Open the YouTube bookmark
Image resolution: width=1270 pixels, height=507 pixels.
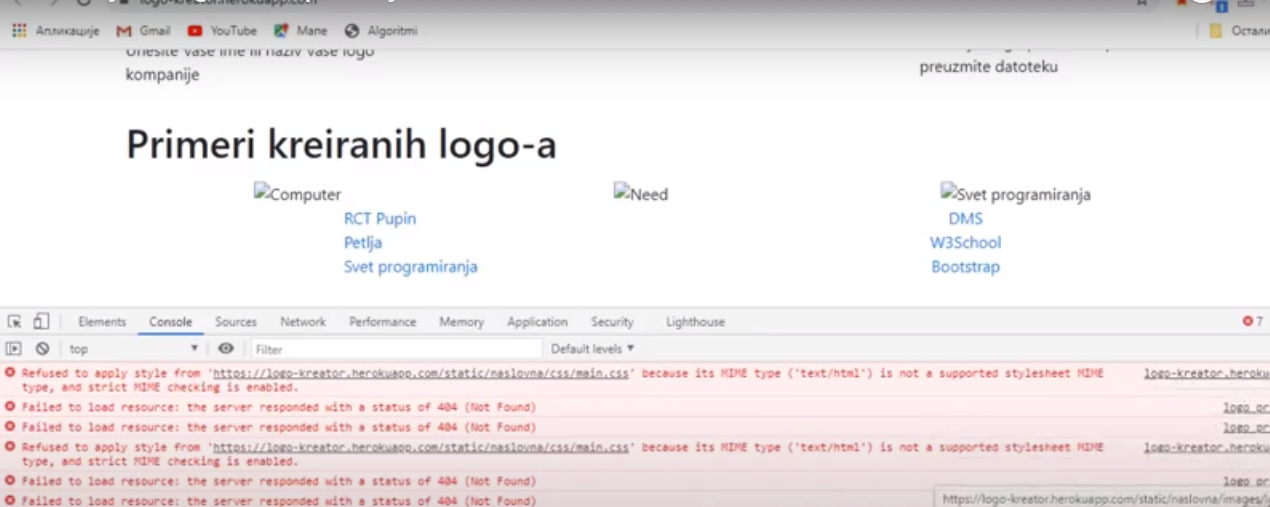[x=222, y=31]
